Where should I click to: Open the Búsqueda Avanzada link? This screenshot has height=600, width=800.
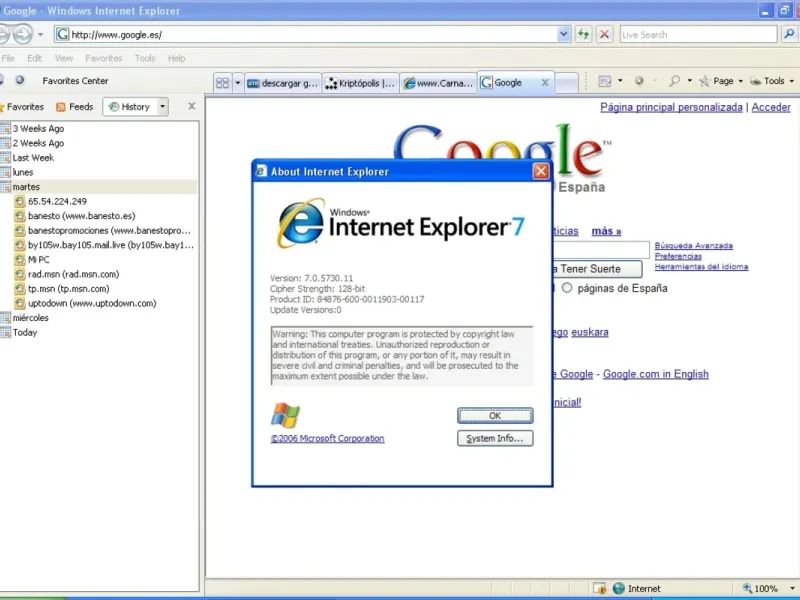(x=693, y=245)
